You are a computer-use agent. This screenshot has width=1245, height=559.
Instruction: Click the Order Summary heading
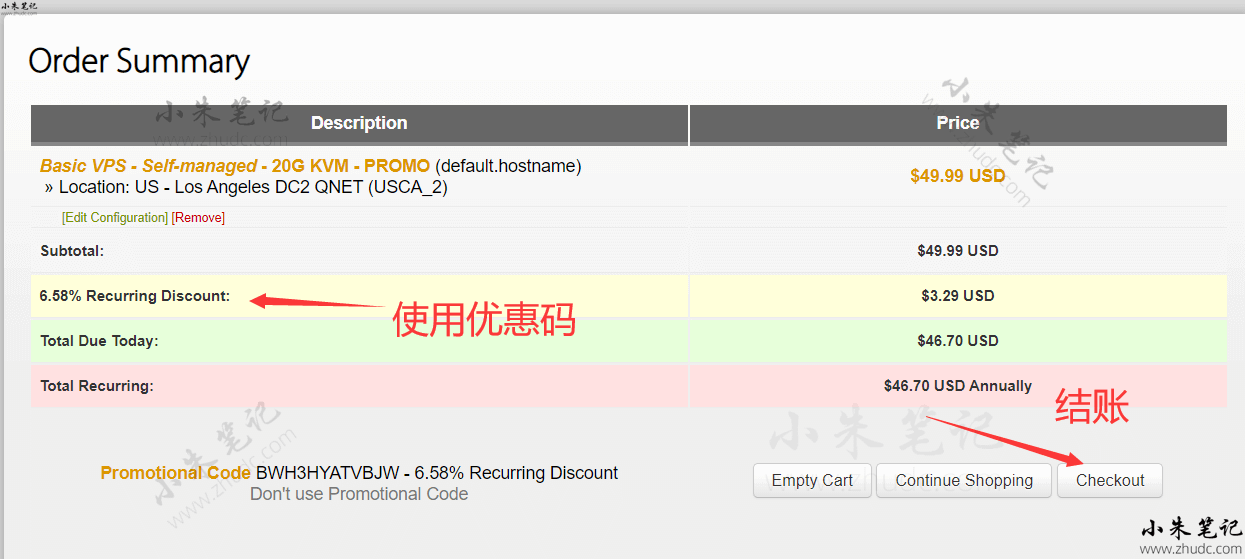(x=139, y=62)
